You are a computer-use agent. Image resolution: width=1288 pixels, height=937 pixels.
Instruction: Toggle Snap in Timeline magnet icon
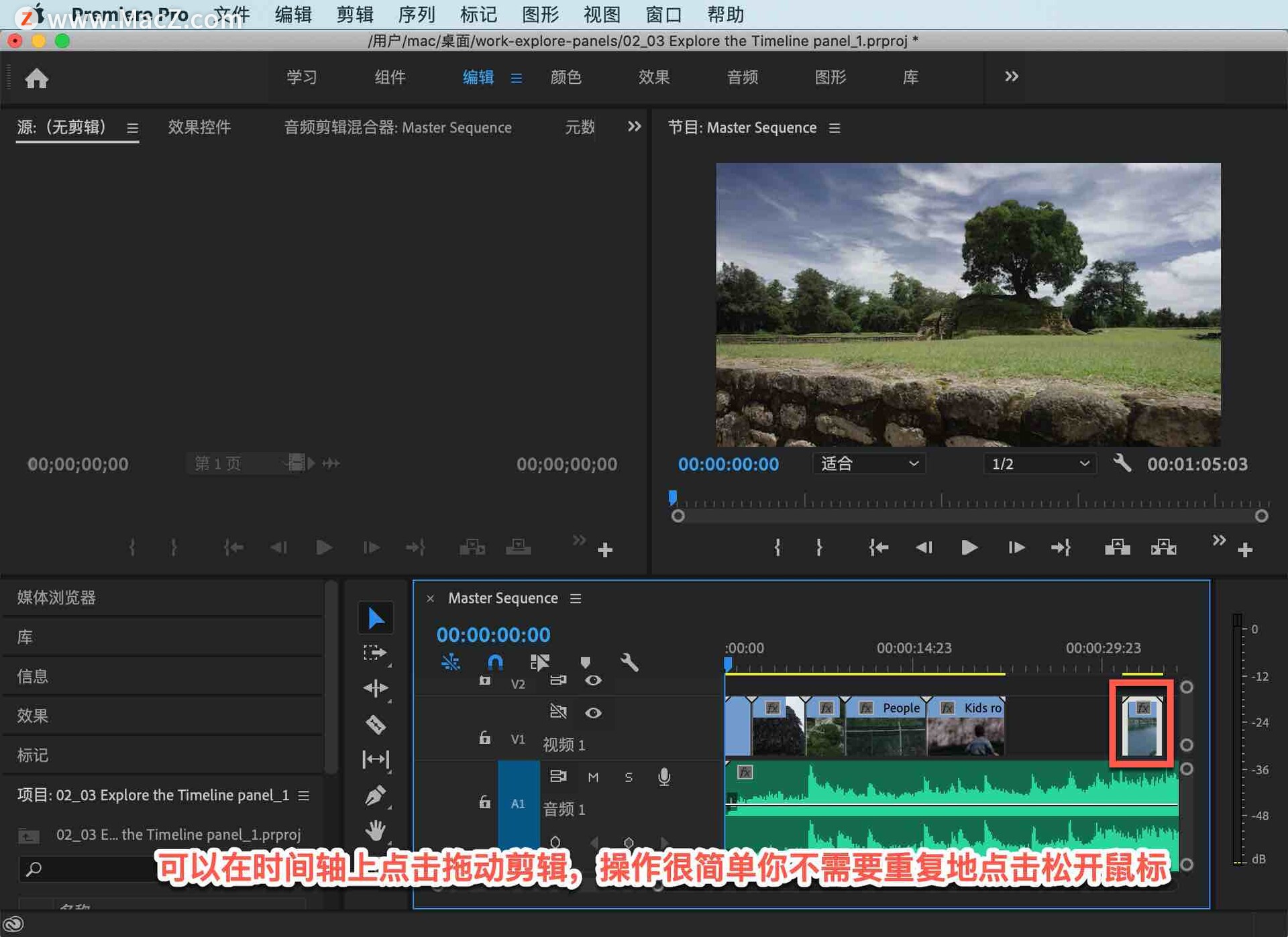495,663
